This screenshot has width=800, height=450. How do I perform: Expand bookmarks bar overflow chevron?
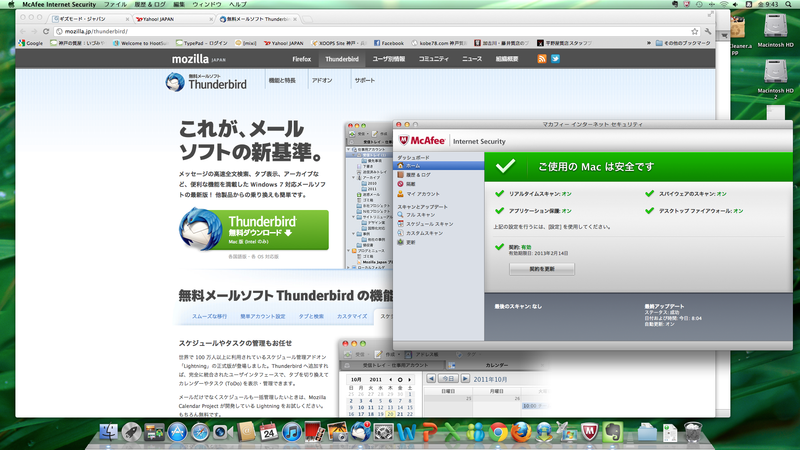648,43
